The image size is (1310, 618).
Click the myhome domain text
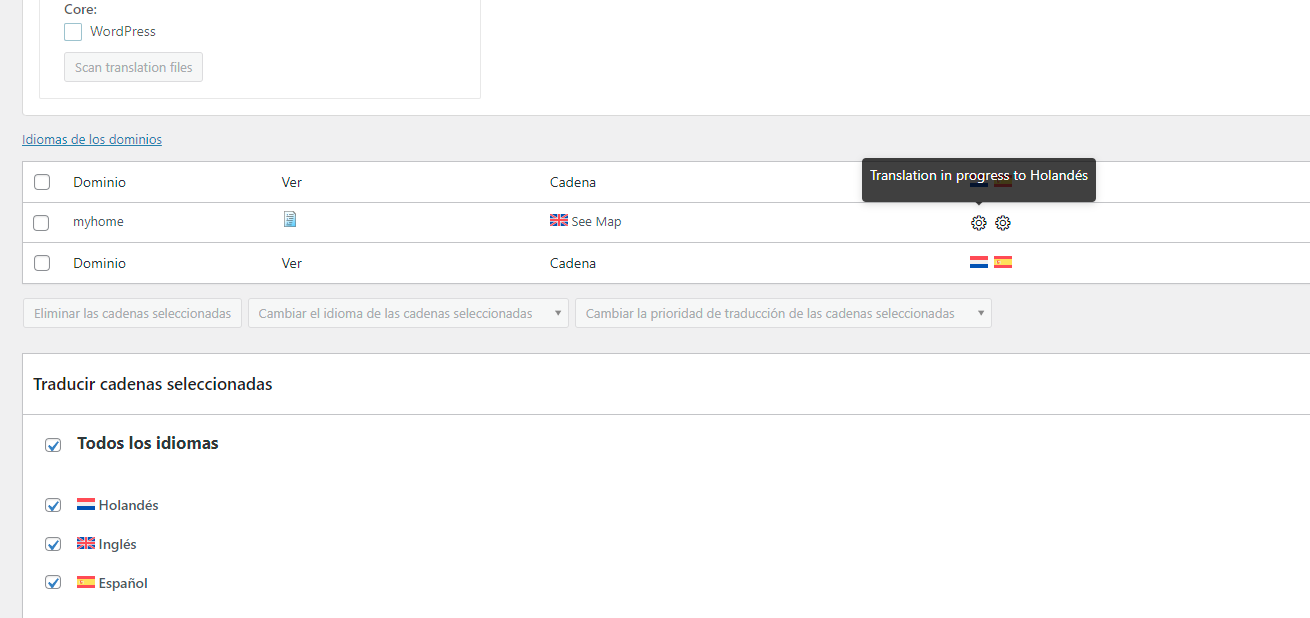pyautogui.click(x=98, y=222)
